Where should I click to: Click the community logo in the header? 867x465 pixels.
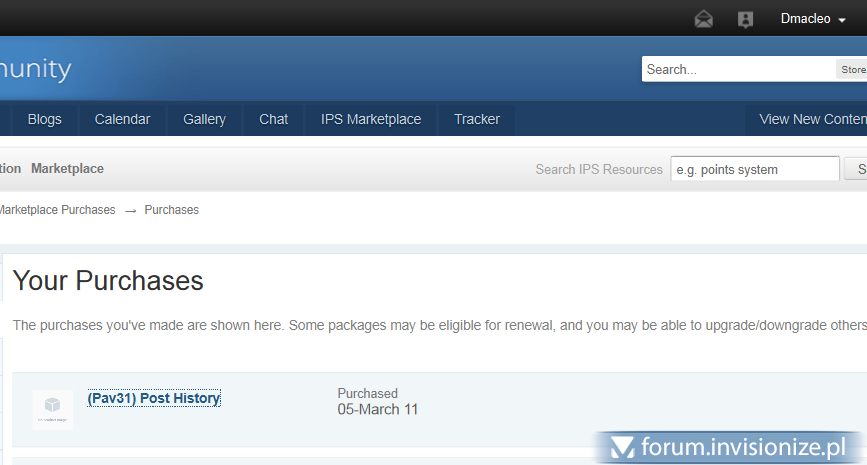(35, 69)
